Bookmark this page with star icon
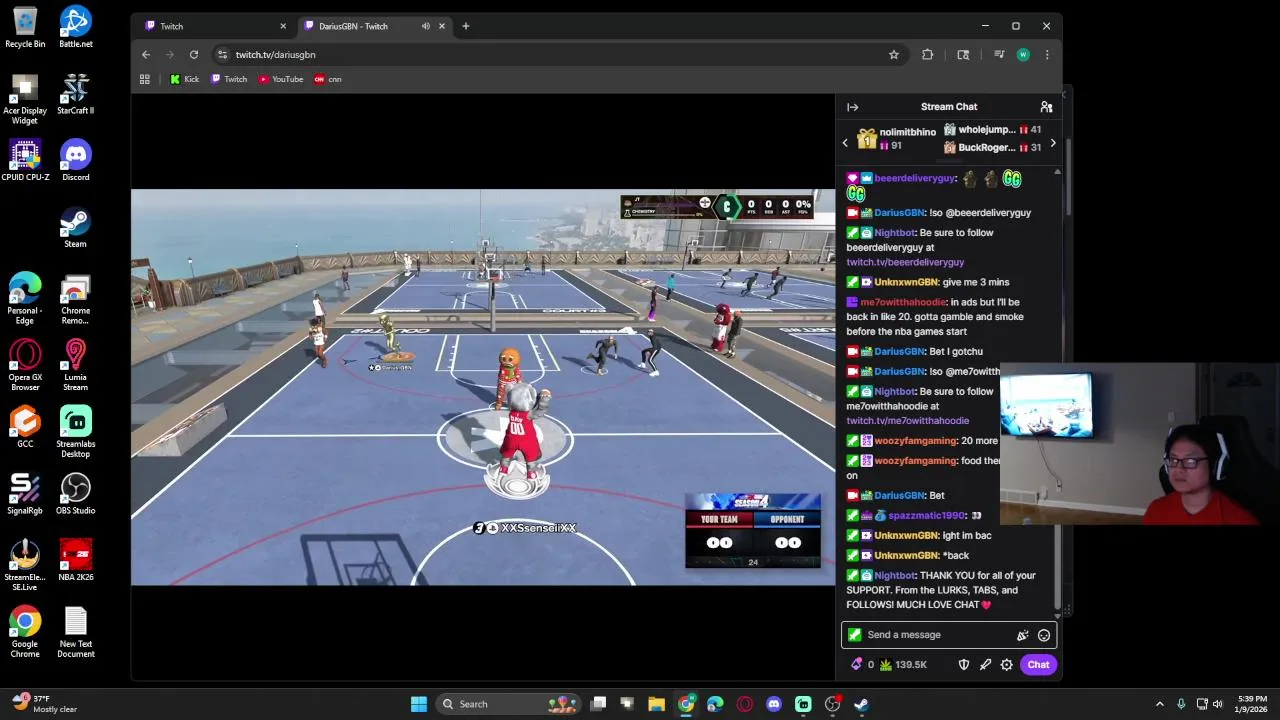Viewport: 1280px width, 720px height. (x=894, y=55)
